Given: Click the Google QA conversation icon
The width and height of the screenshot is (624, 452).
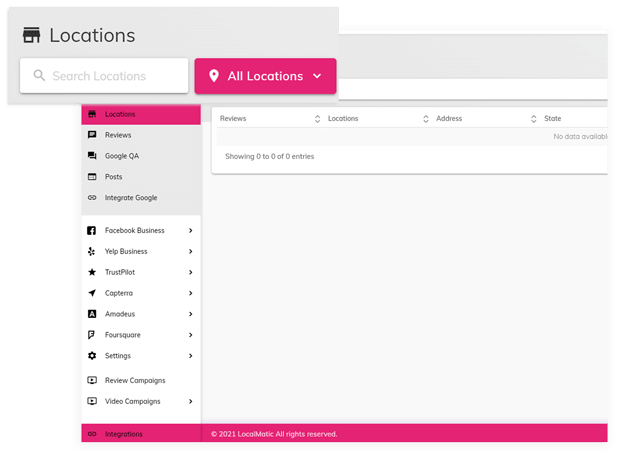Looking at the screenshot, I should tap(92, 156).
